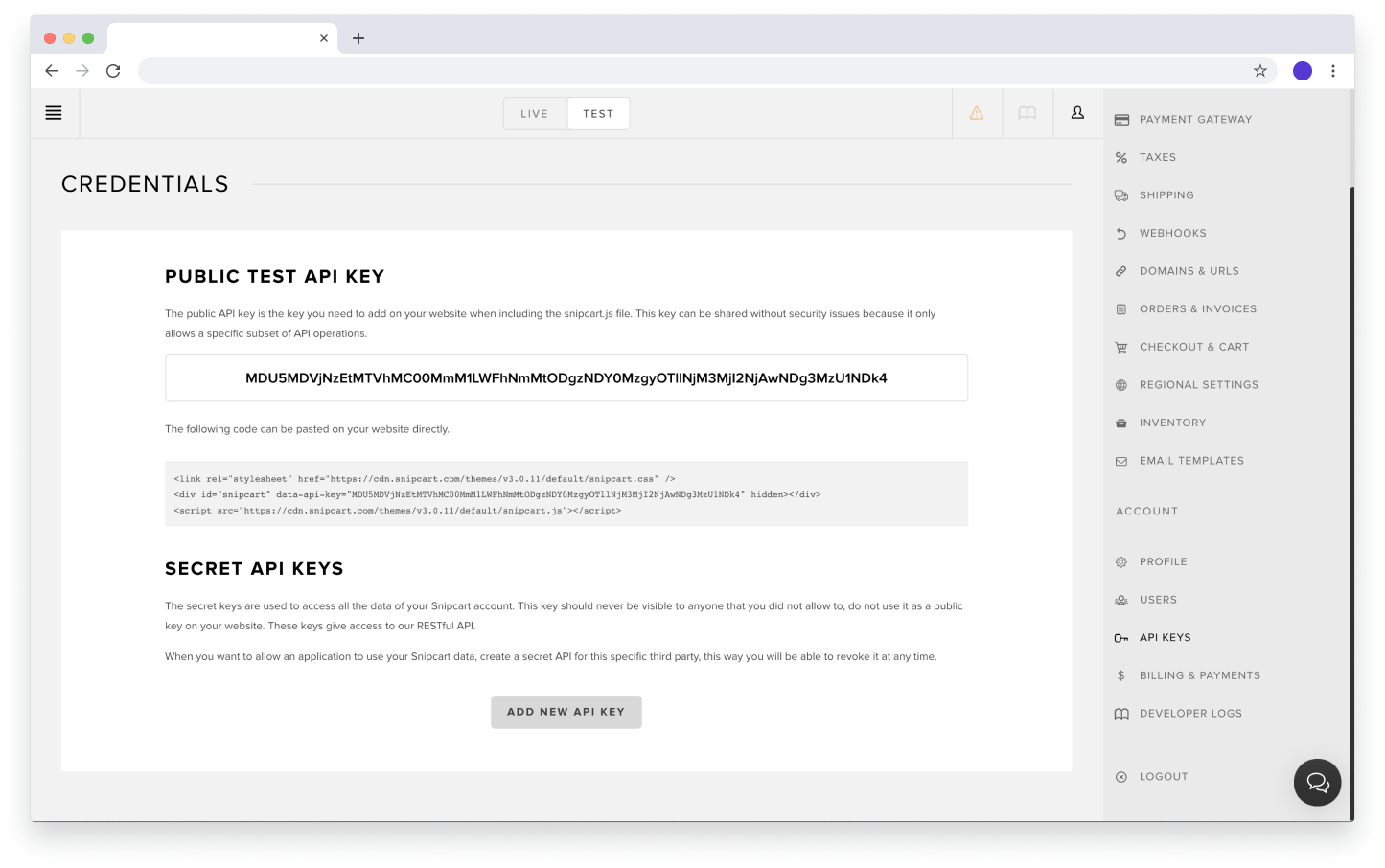Switch to LIVE mode
The image size is (1385, 868).
535,114
